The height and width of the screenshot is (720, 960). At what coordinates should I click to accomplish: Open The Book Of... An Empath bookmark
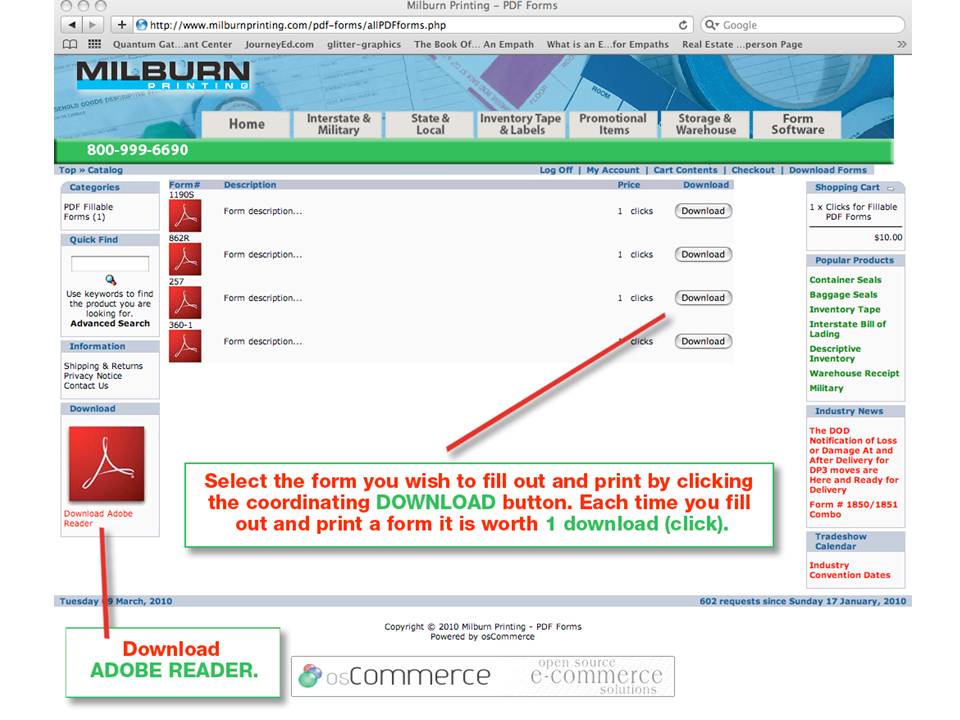click(x=474, y=44)
